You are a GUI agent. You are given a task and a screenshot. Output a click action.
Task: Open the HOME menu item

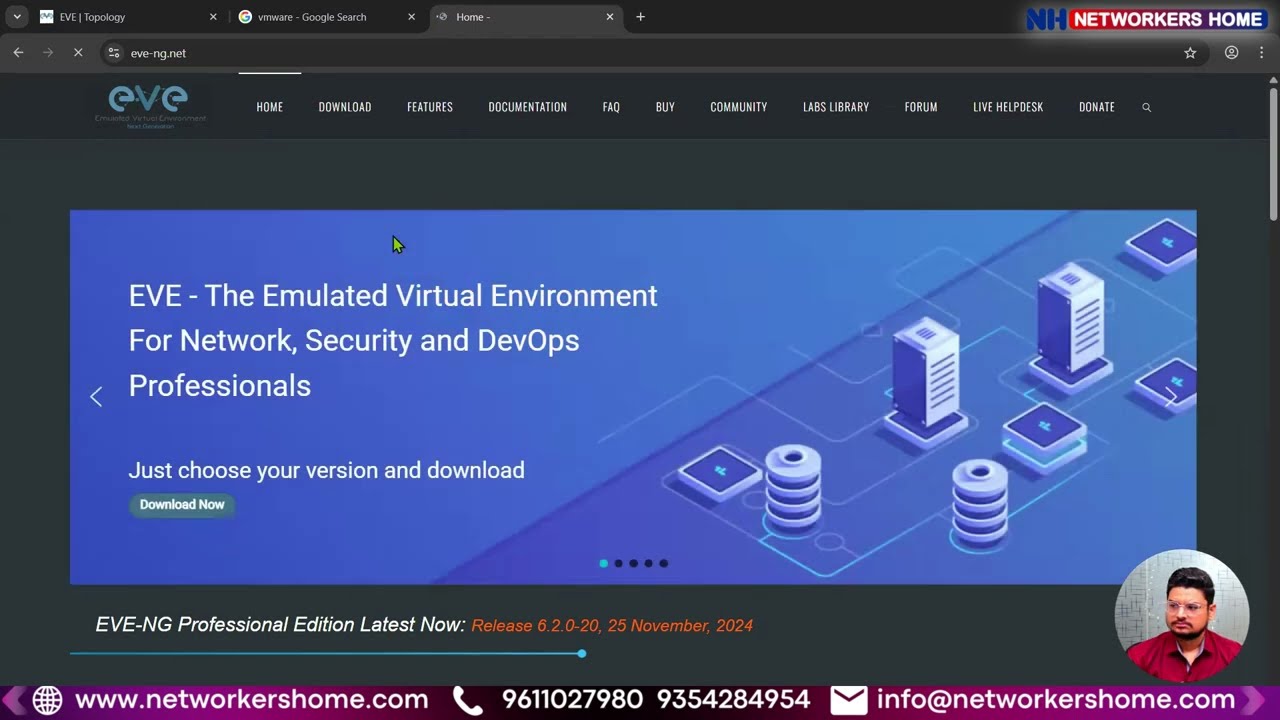[270, 107]
